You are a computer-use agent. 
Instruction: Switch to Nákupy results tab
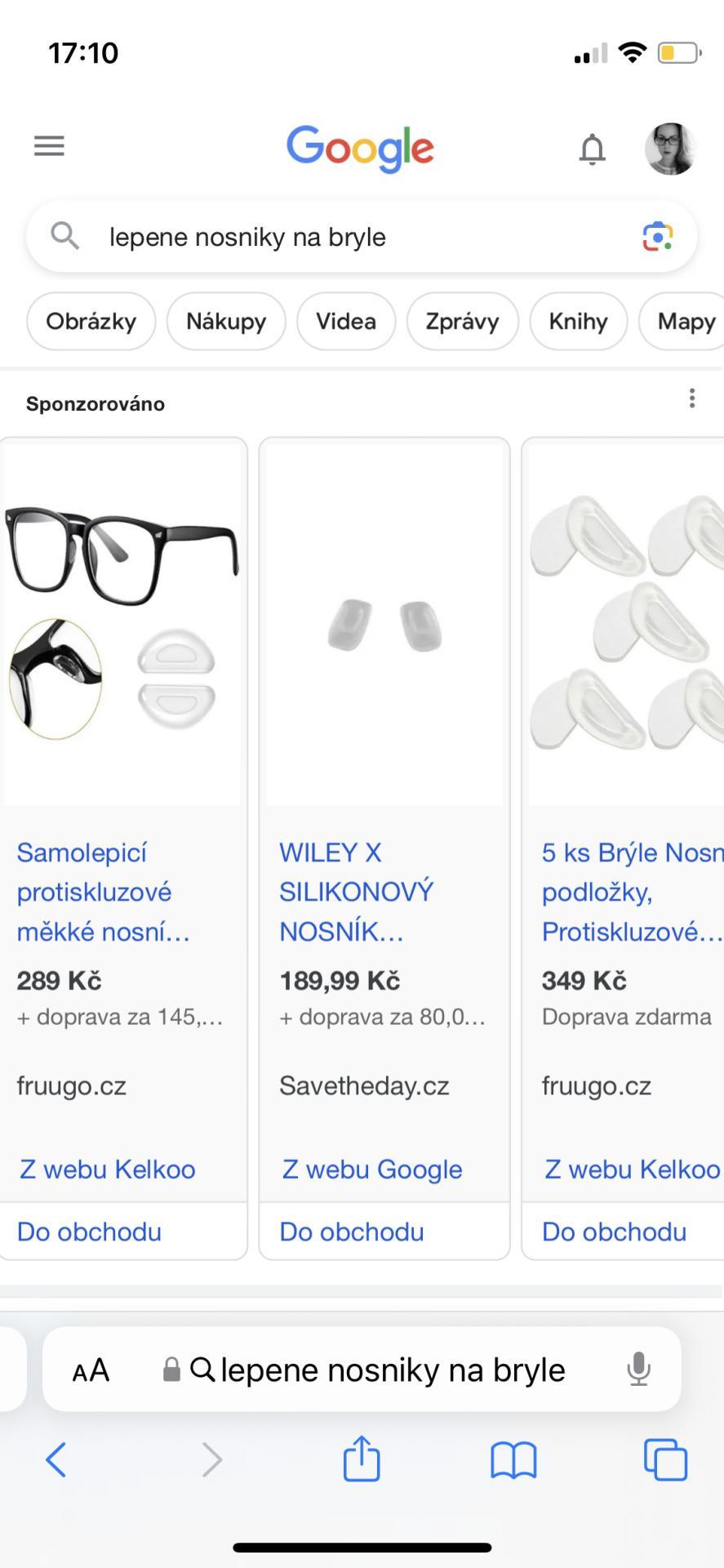(x=226, y=322)
